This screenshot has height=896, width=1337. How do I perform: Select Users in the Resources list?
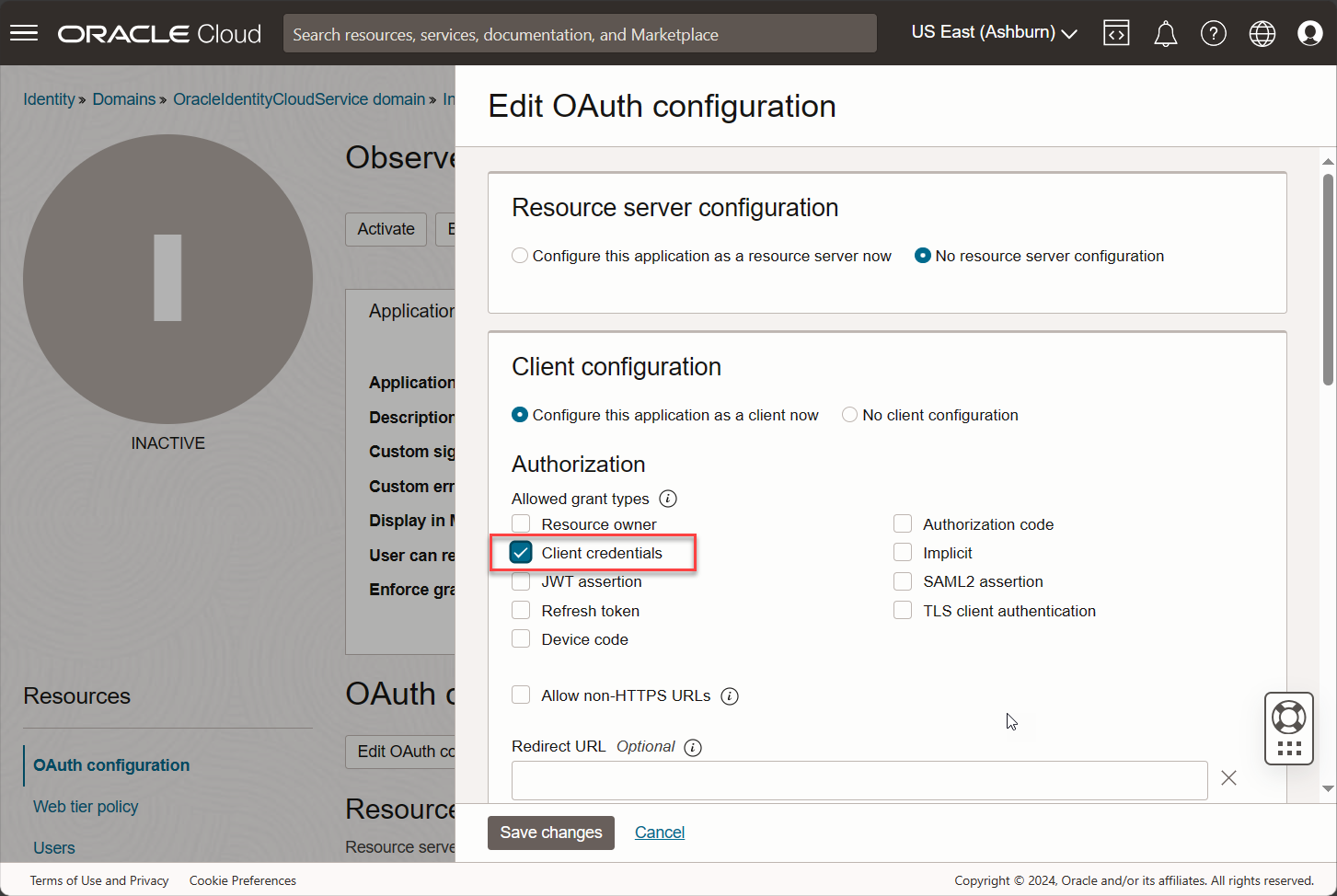[53, 847]
